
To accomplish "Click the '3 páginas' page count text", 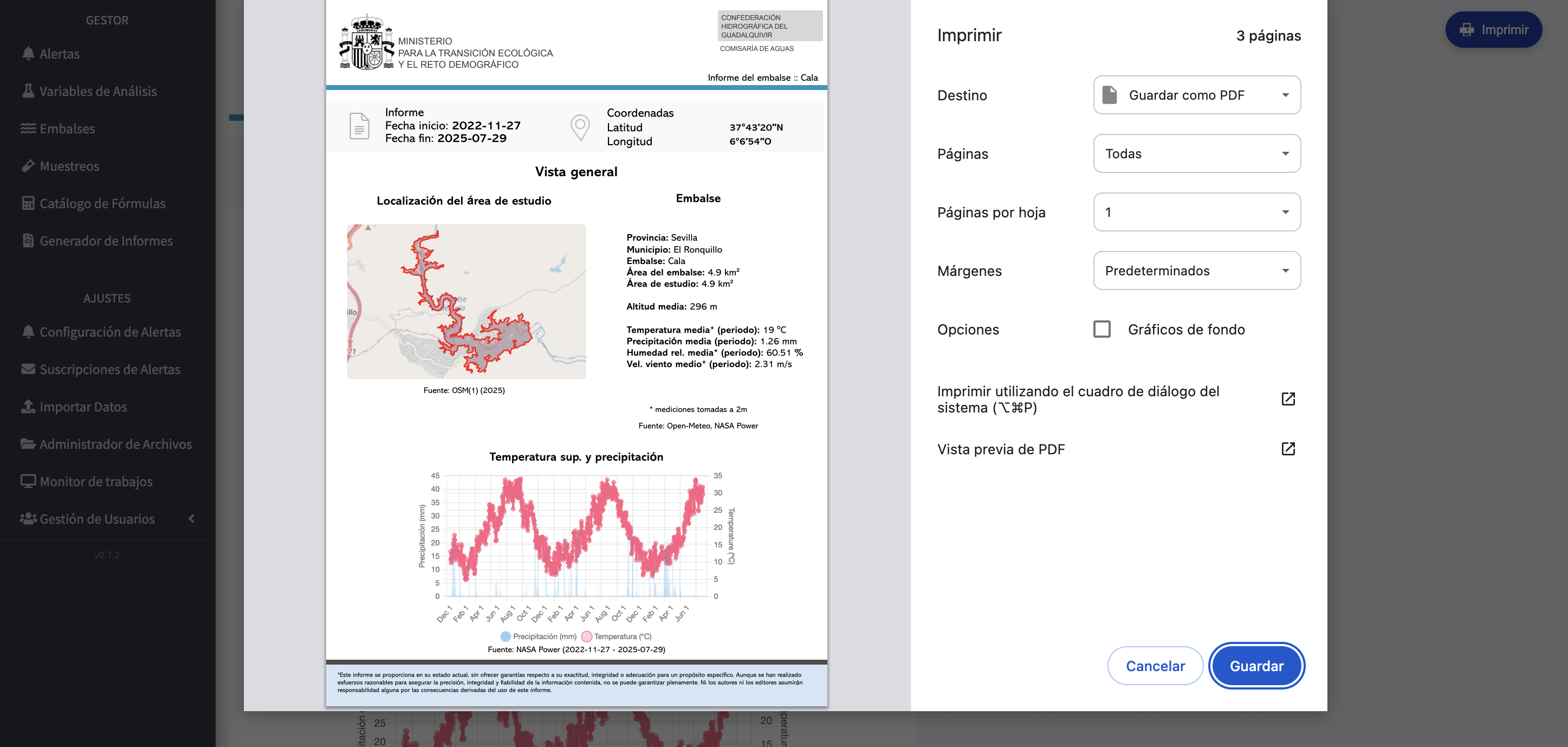I will click(x=1268, y=35).
